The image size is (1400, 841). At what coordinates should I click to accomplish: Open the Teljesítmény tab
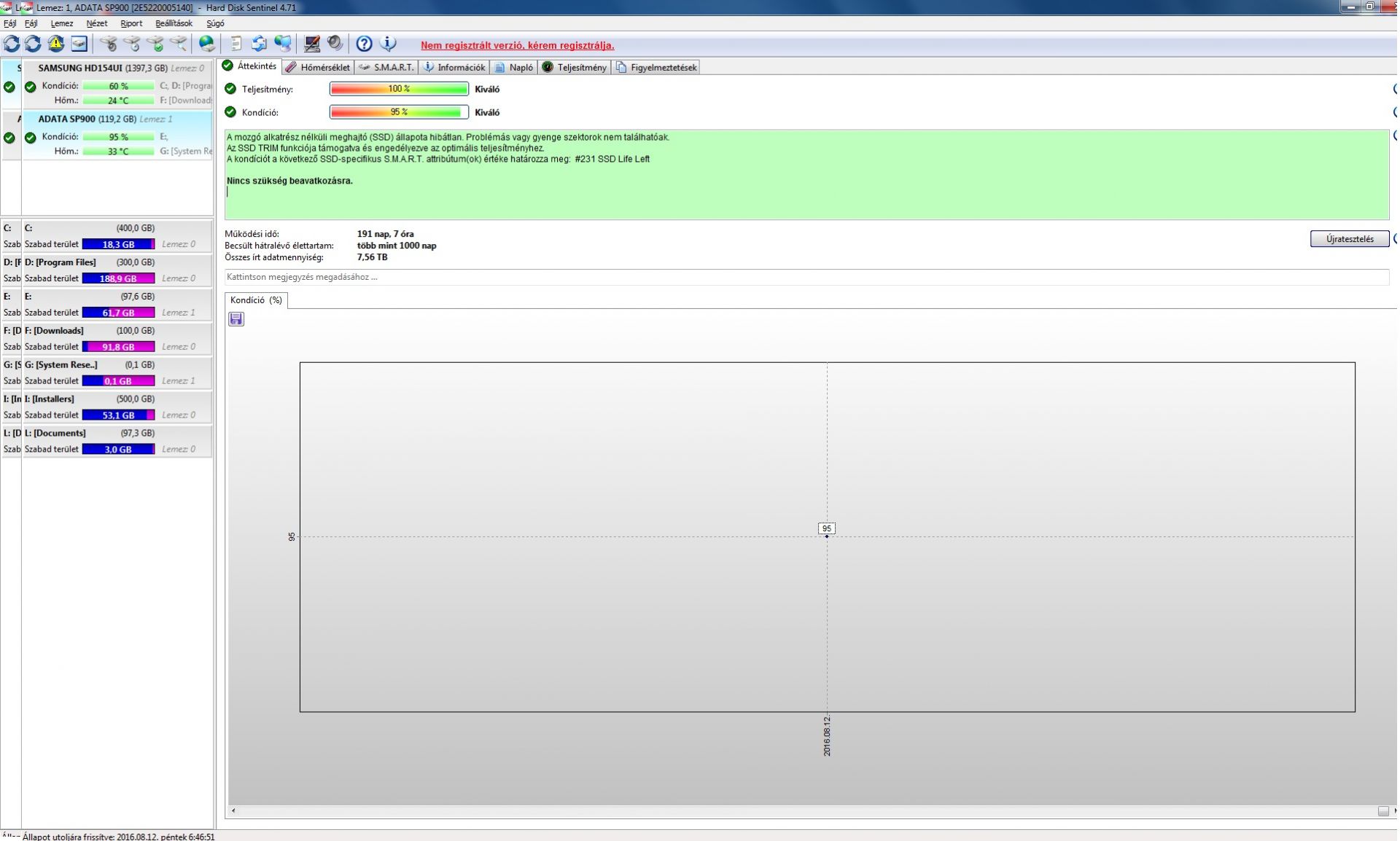click(575, 67)
